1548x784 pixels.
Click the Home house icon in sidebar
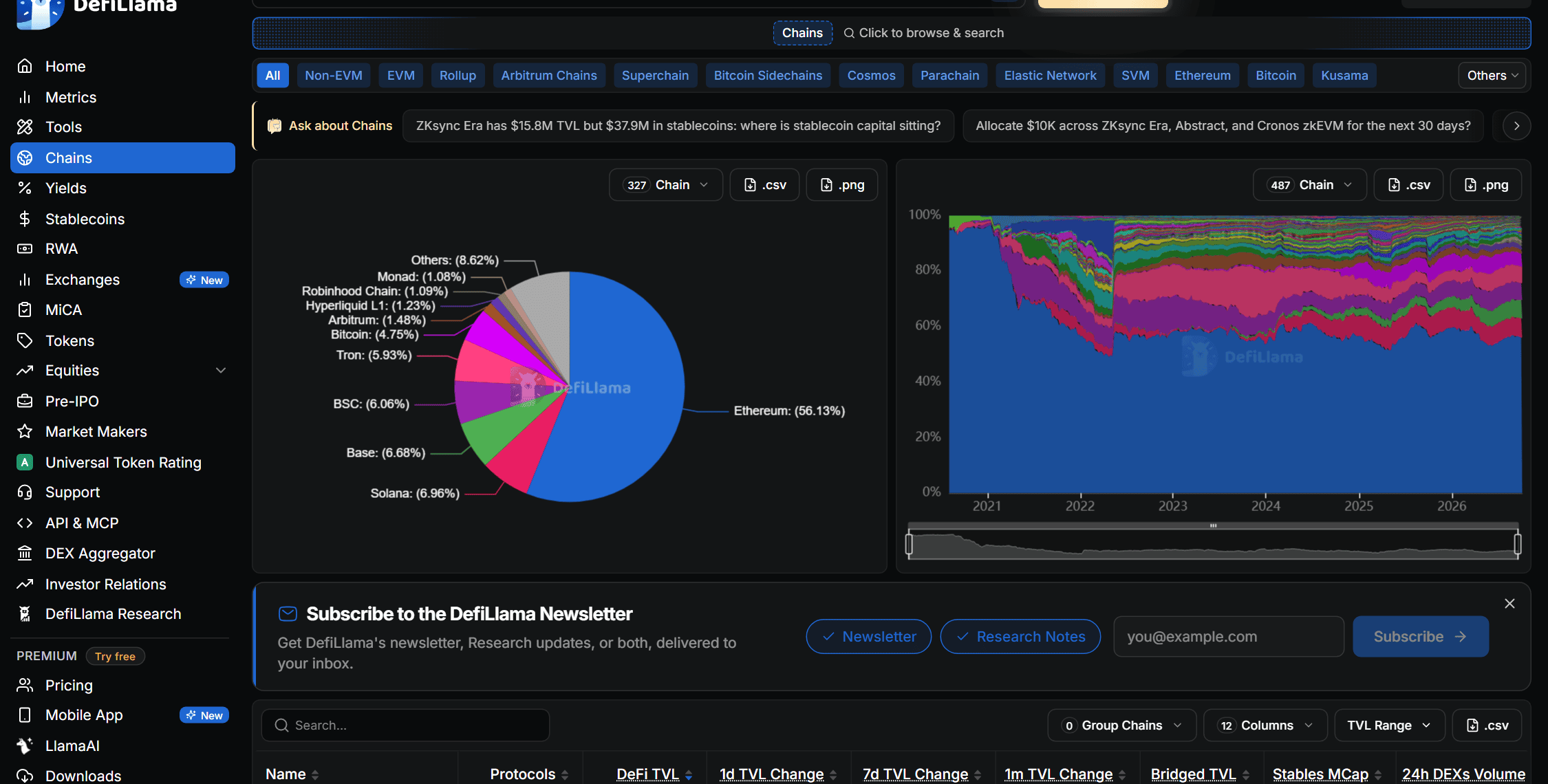[x=25, y=66]
